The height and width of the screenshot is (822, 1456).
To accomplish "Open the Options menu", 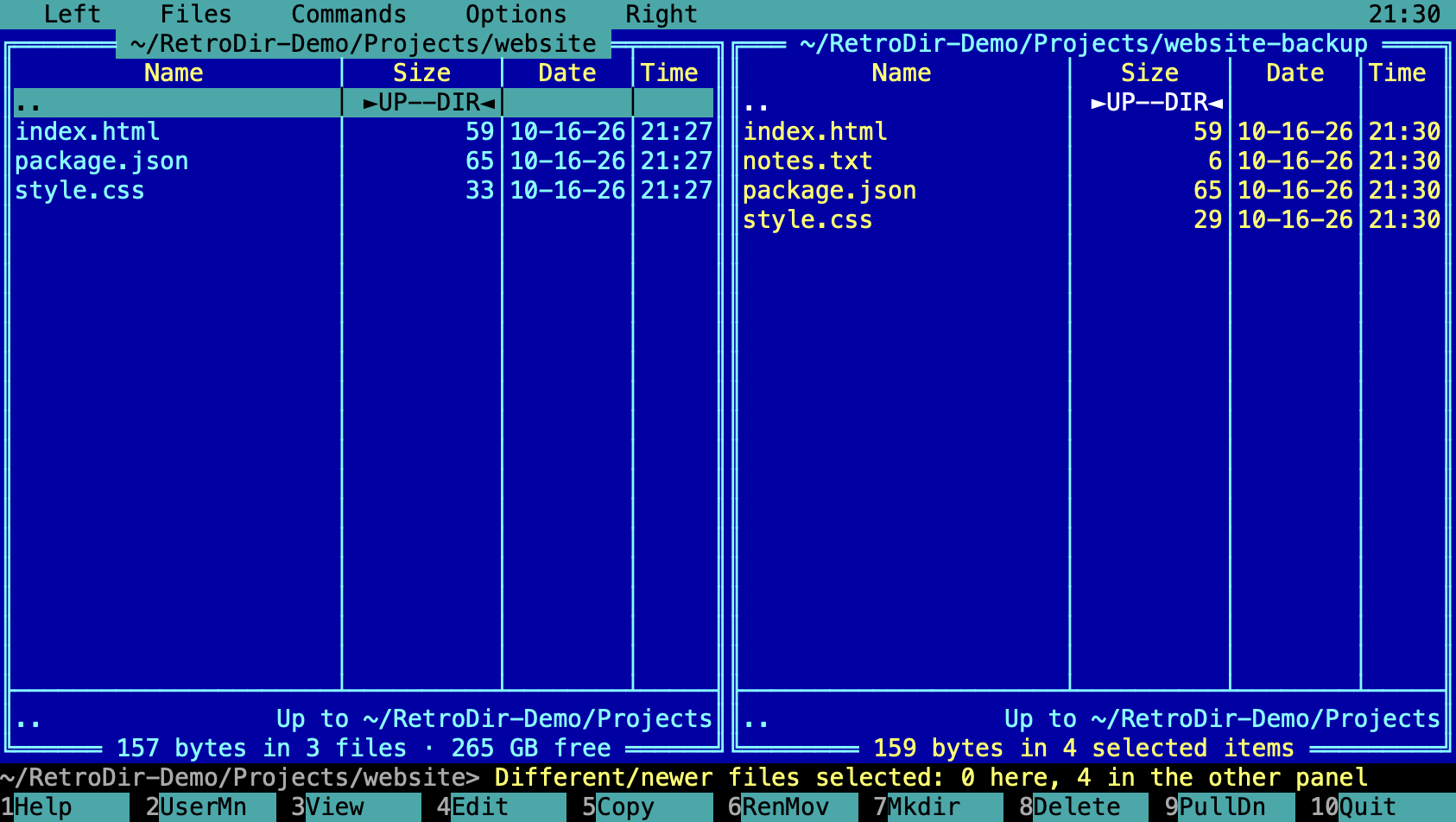I will click(516, 15).
